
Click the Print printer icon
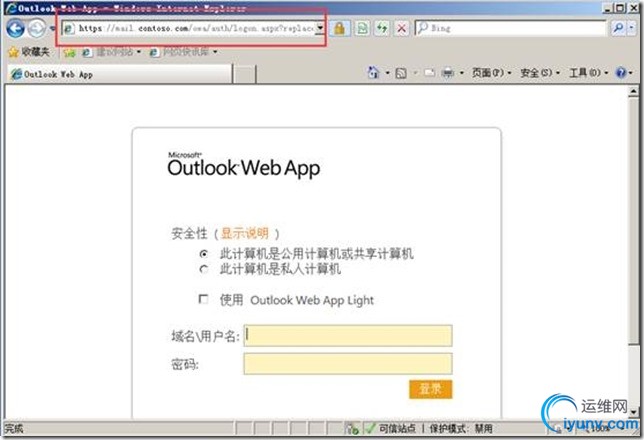pos(448,73)
